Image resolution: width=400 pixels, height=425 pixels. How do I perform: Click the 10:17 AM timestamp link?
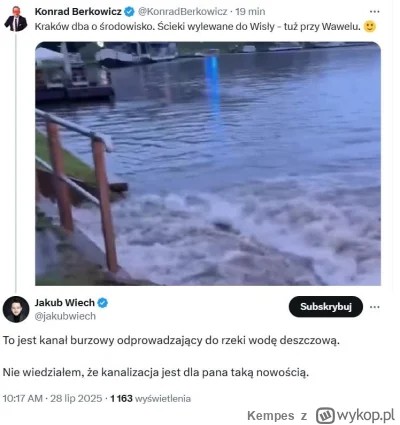coord(23,399)
